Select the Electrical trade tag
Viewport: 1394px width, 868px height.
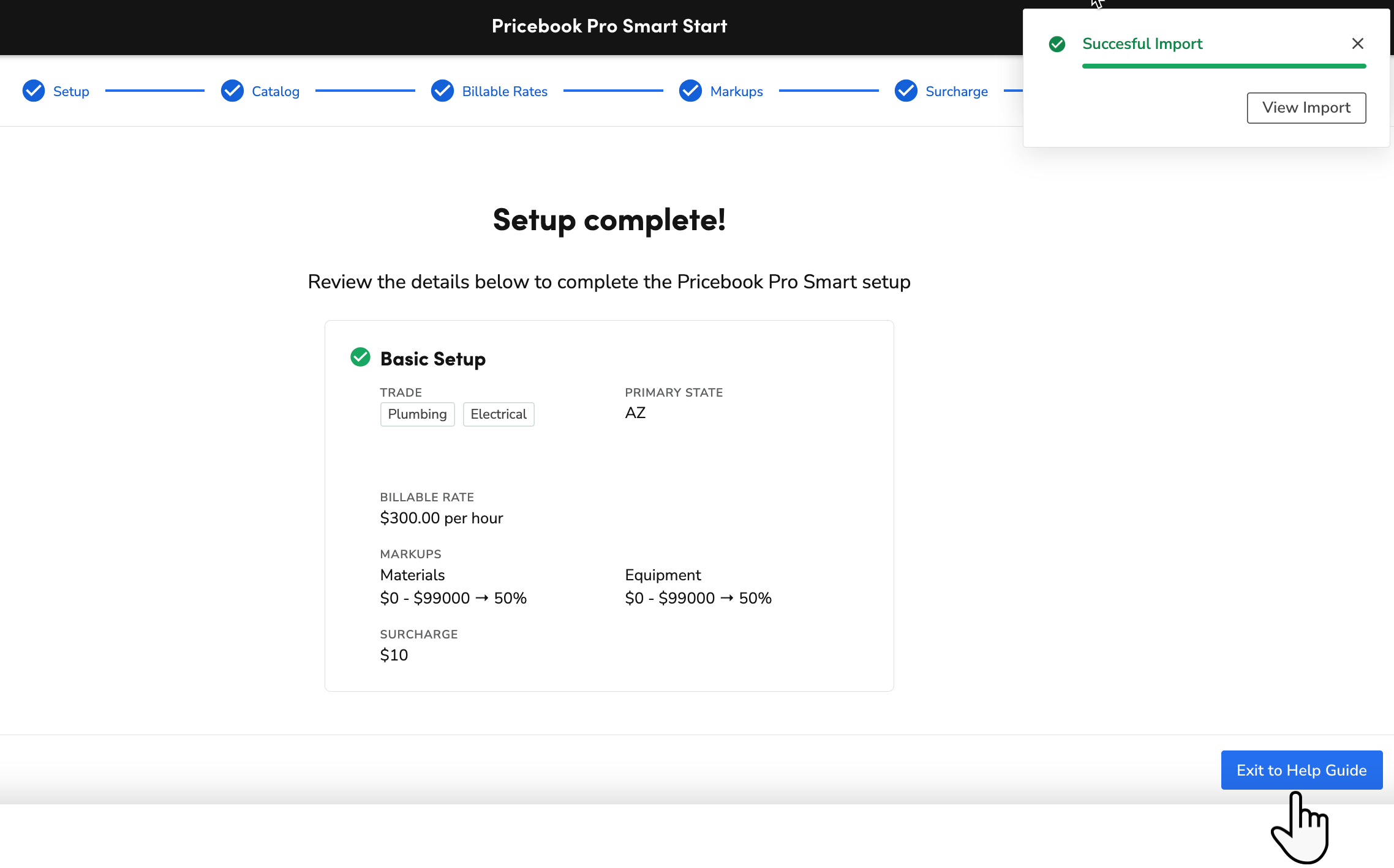point(499,414)
